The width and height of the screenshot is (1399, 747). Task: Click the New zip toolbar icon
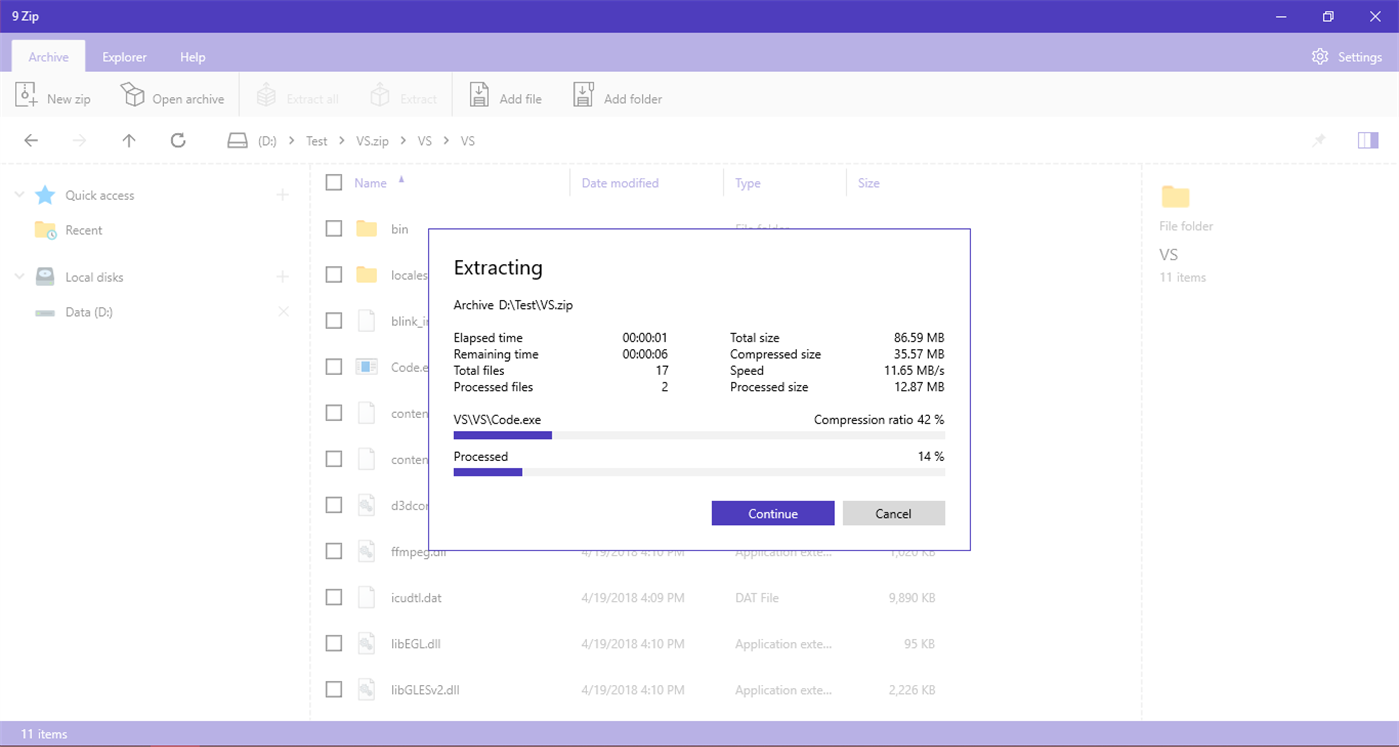[x=26, y=95]
